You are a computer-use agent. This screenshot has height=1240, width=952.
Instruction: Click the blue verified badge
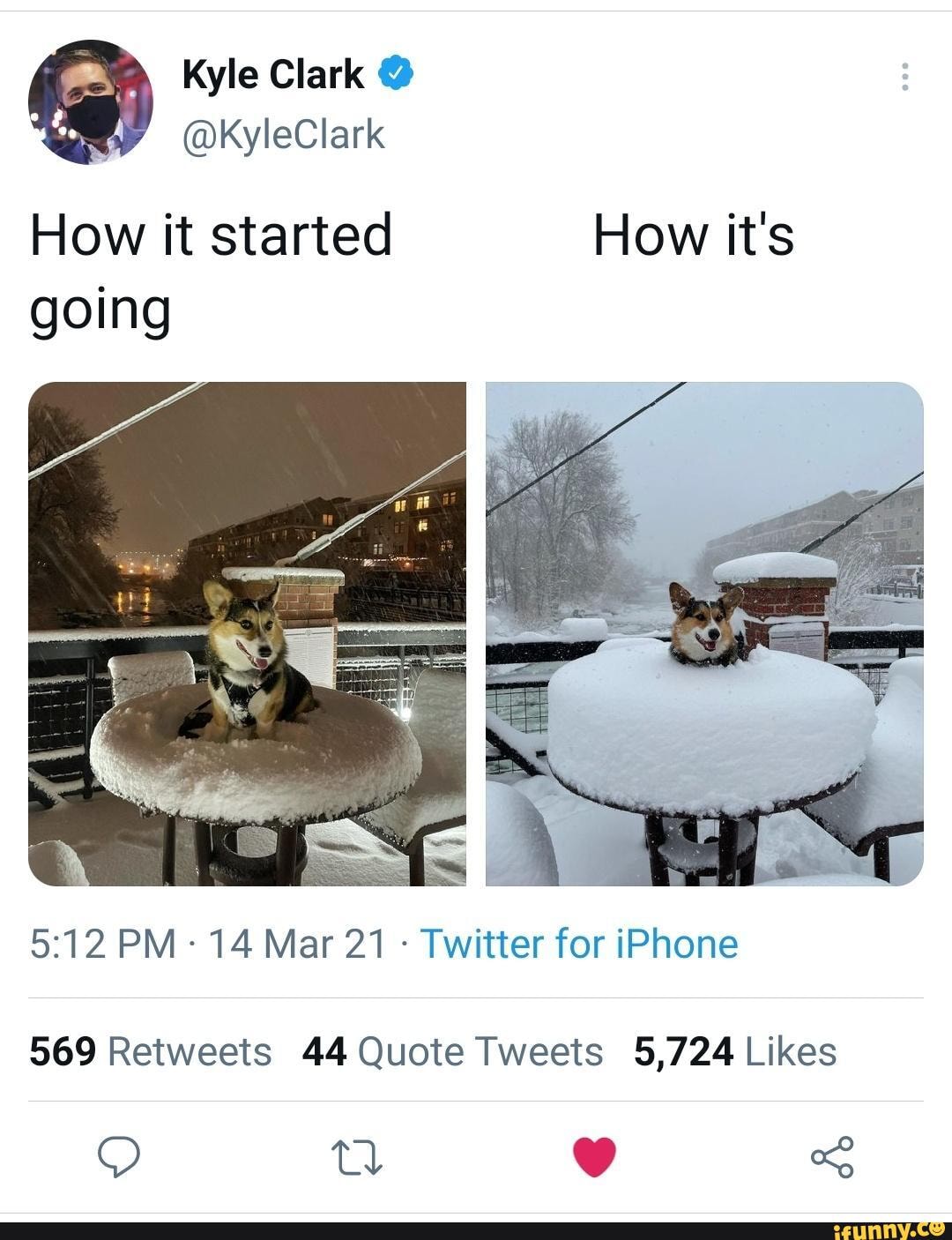click(x=396, y=75)
